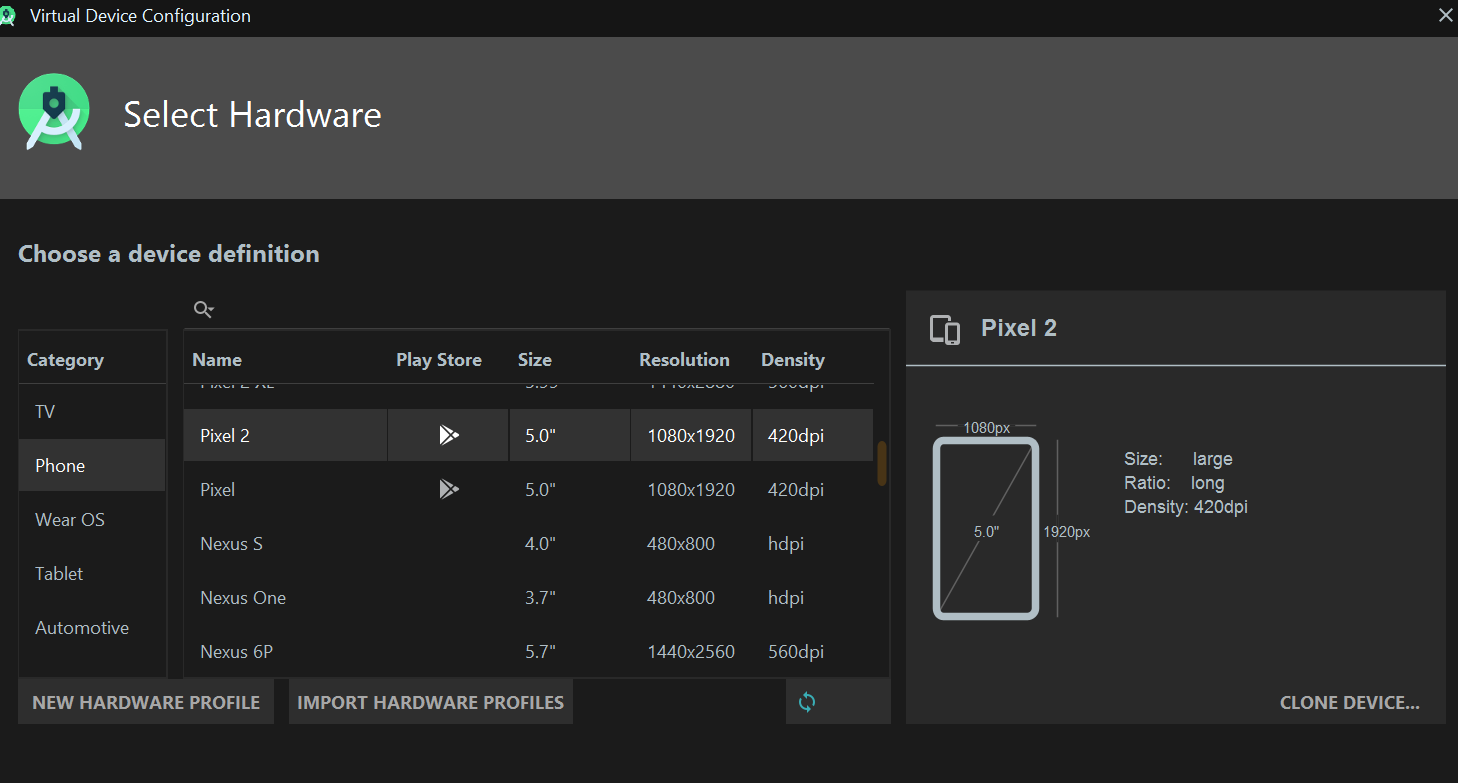Select the Pixel device row name
The image size is (1458, 783).
(x=218, y=489)
